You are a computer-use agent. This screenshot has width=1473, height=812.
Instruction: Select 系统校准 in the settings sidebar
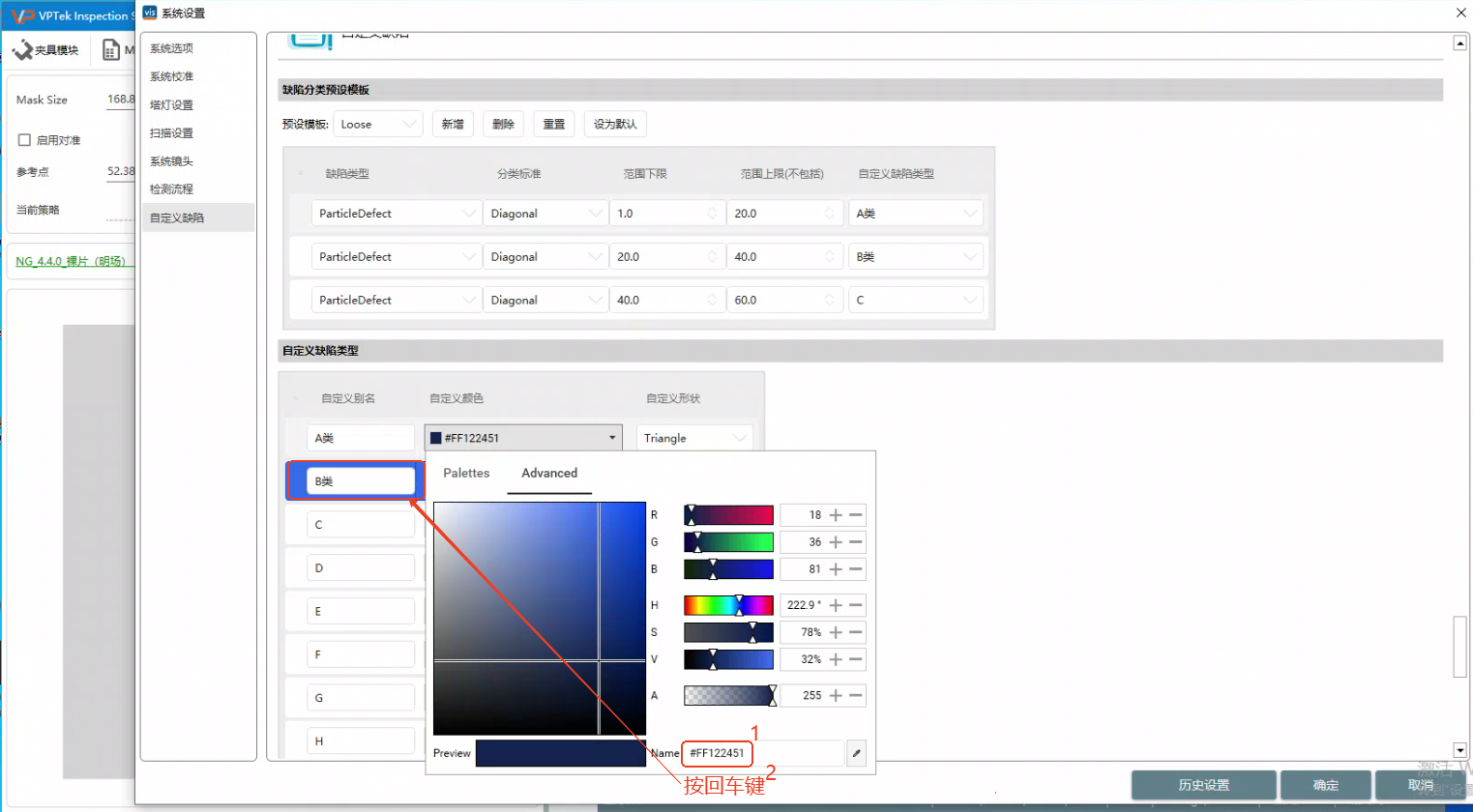(x=197, y=76)
